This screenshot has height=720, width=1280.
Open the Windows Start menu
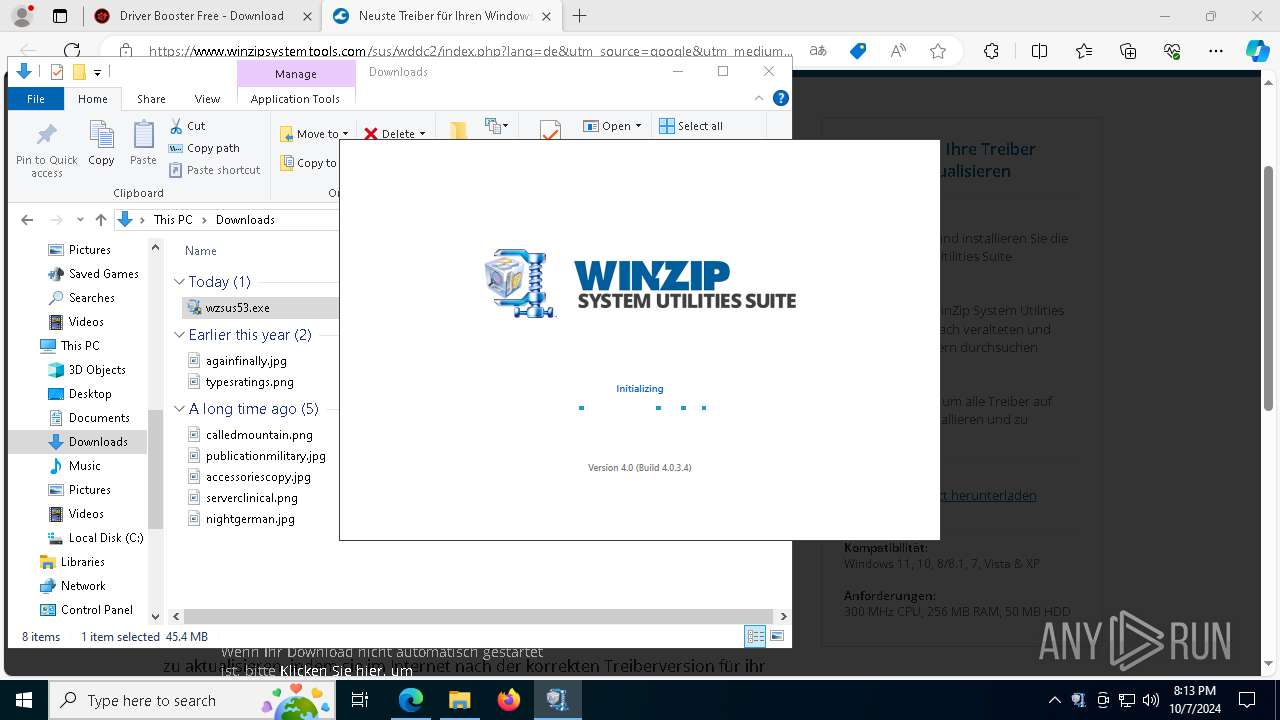[23, 700]
